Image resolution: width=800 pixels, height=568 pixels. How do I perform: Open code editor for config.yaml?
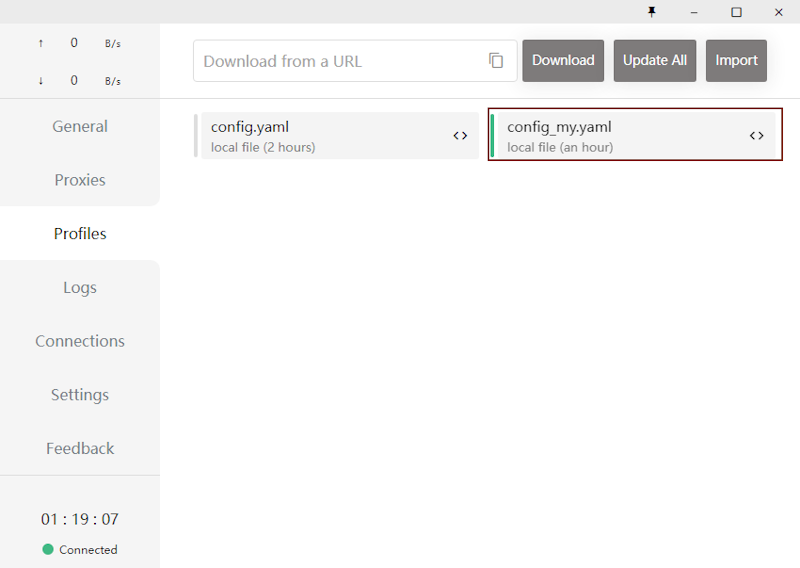[460, 136]
